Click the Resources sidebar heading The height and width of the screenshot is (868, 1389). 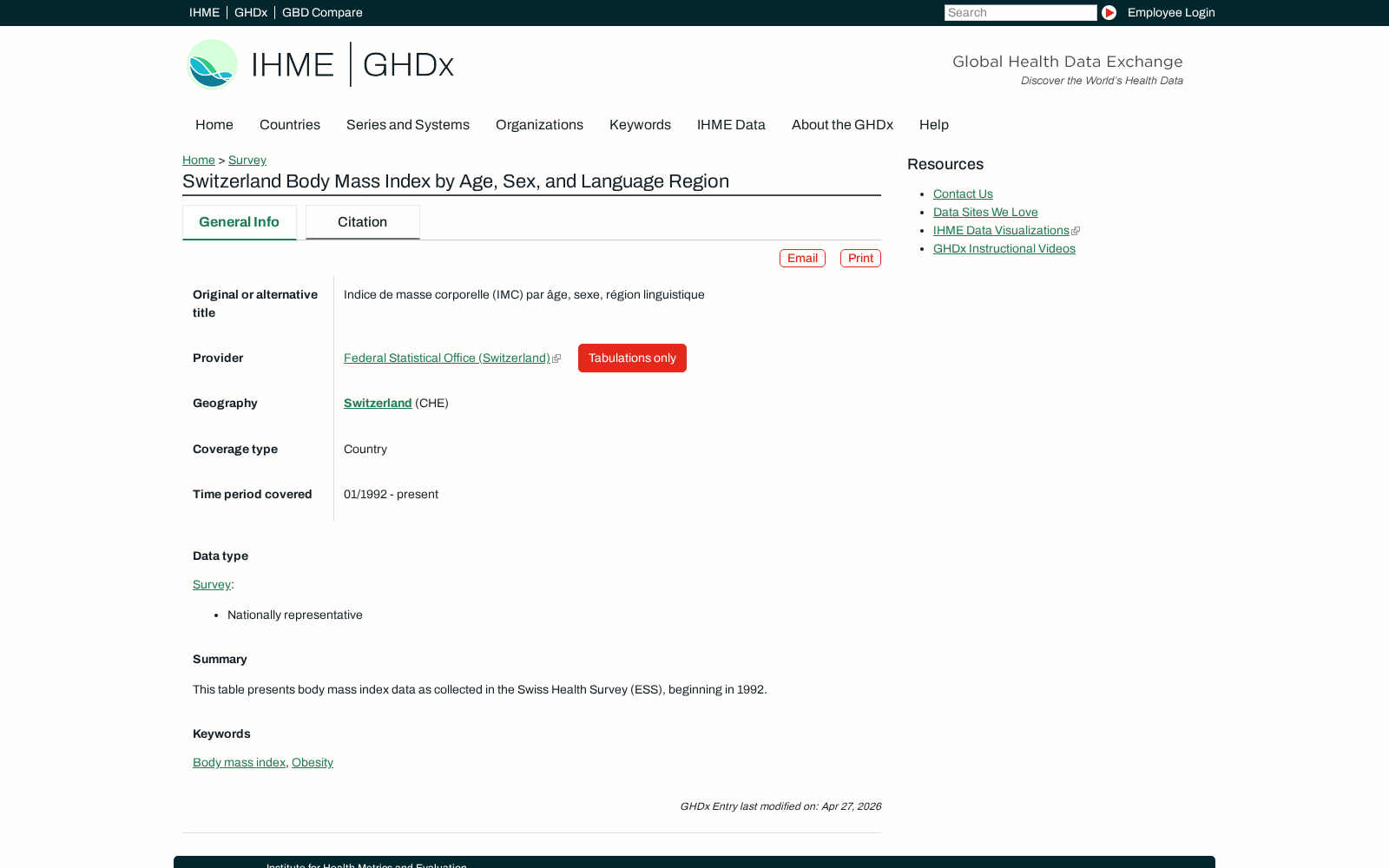945,164
